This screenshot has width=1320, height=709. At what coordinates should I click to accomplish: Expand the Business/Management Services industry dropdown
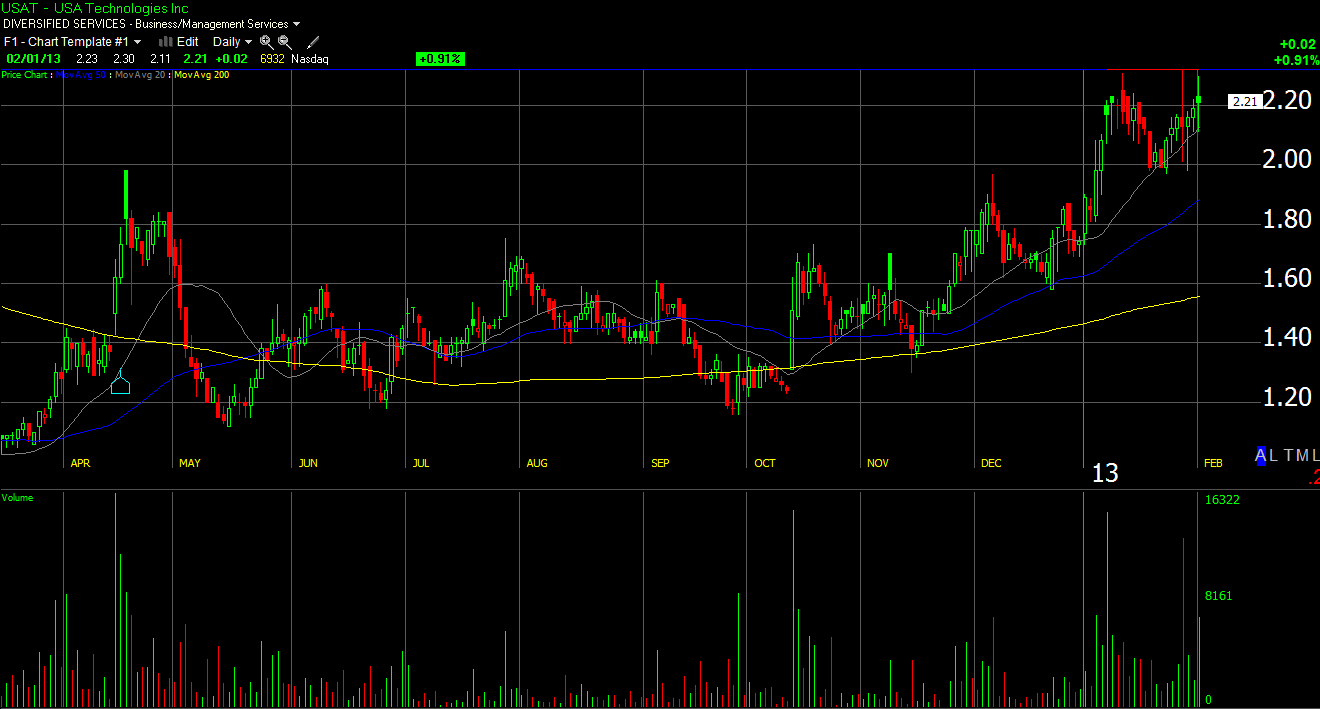coord(297,24)
